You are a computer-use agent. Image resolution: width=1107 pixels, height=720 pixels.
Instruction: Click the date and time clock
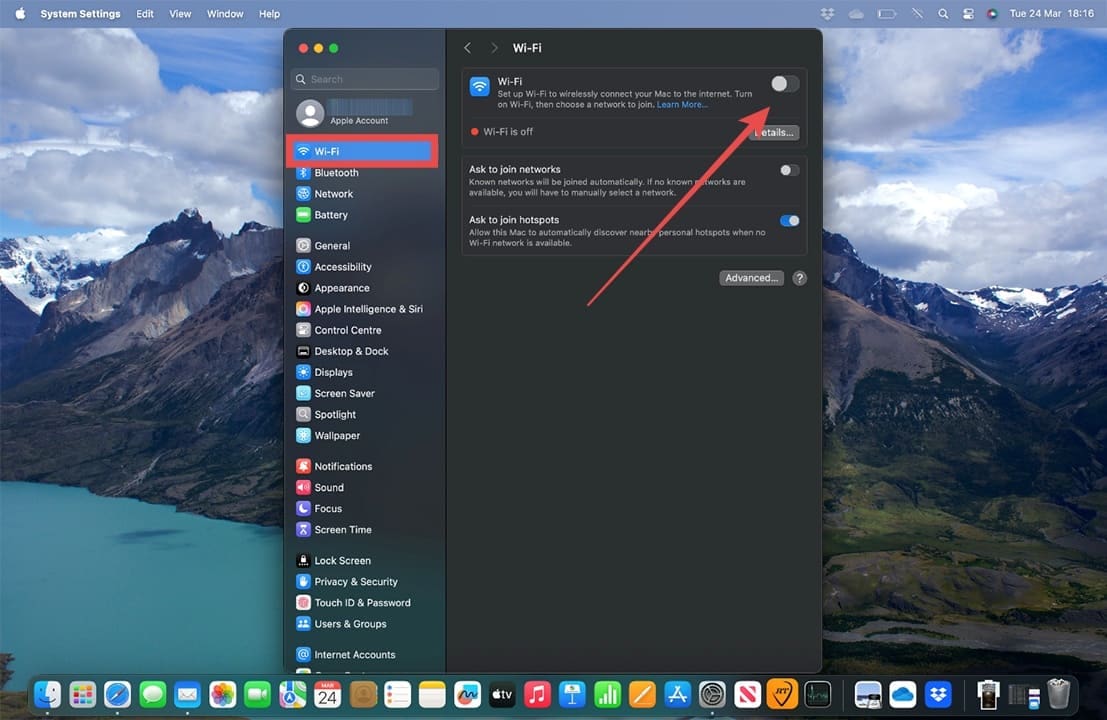point(1051,13)
